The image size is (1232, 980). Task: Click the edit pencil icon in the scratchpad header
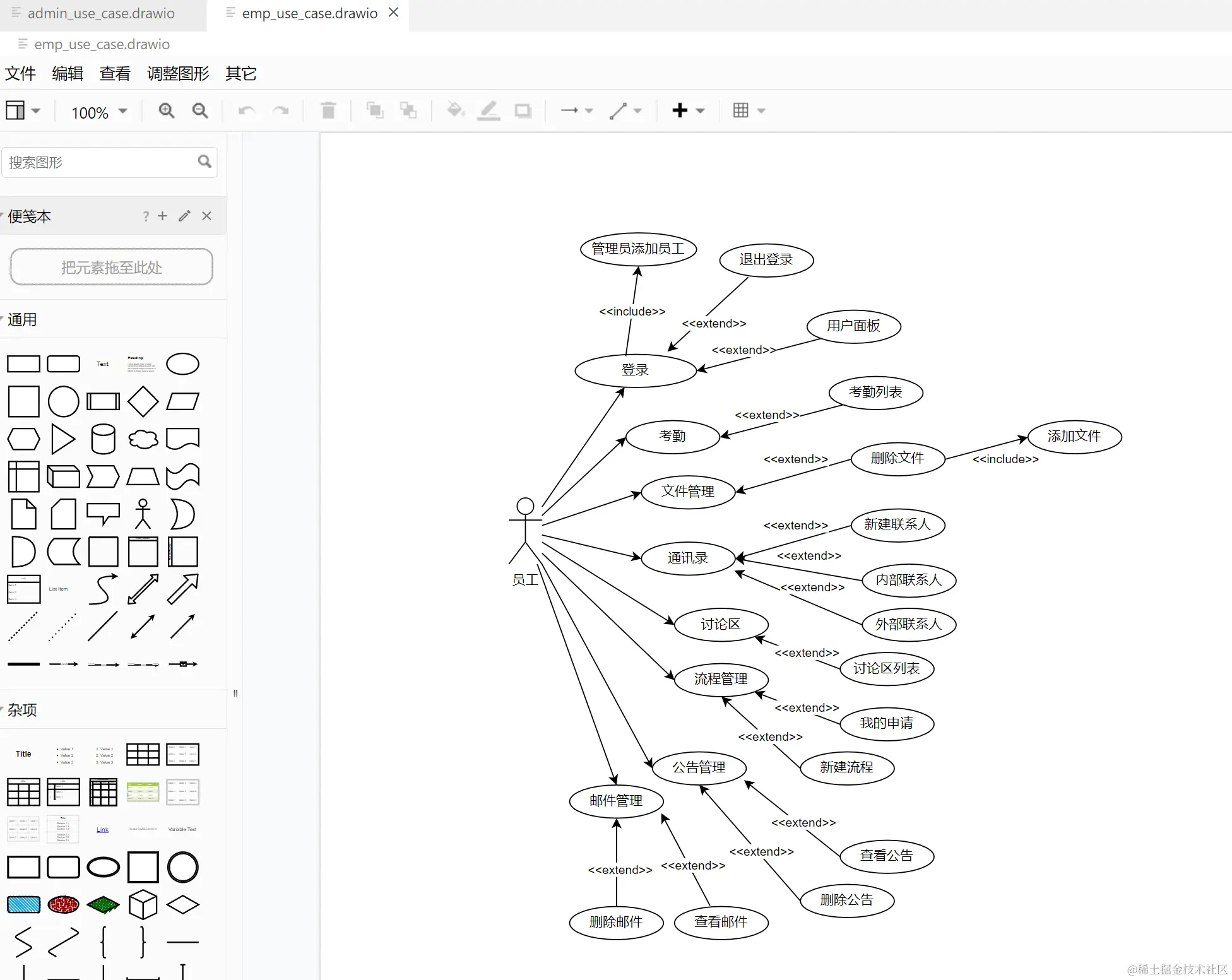coord(184,216)
